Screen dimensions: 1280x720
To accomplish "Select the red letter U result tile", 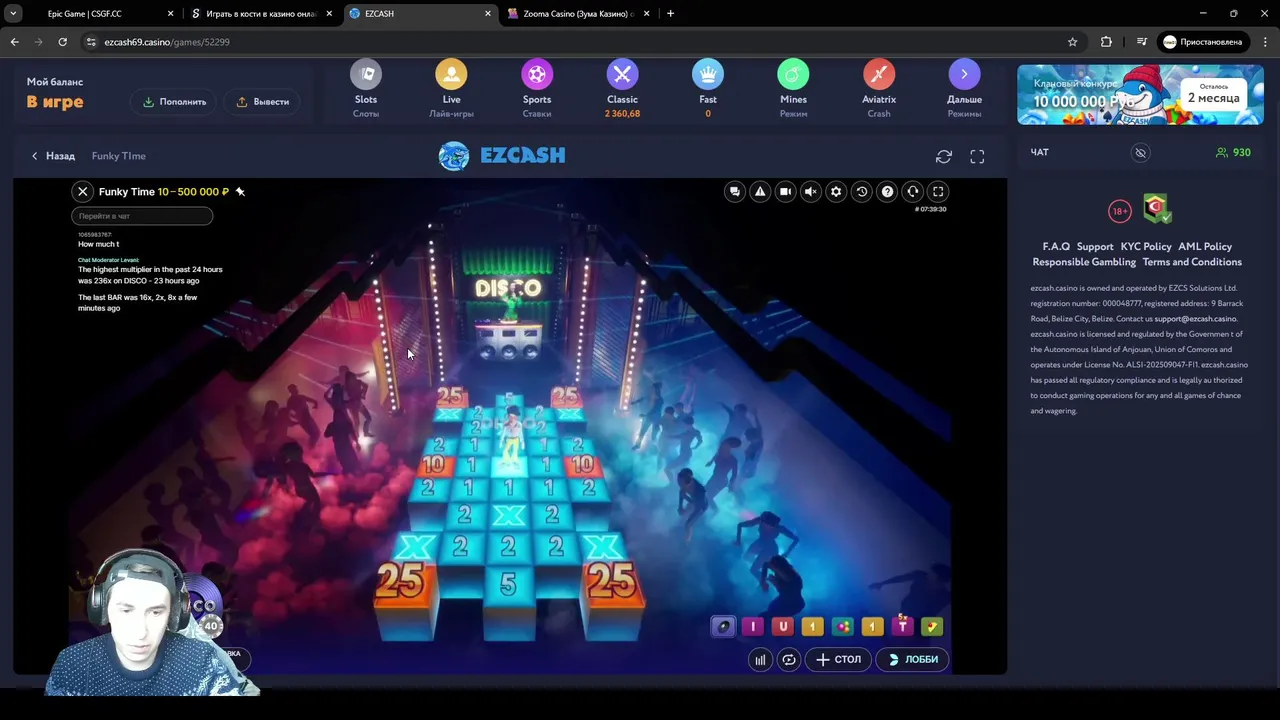I will click(783, 627).
